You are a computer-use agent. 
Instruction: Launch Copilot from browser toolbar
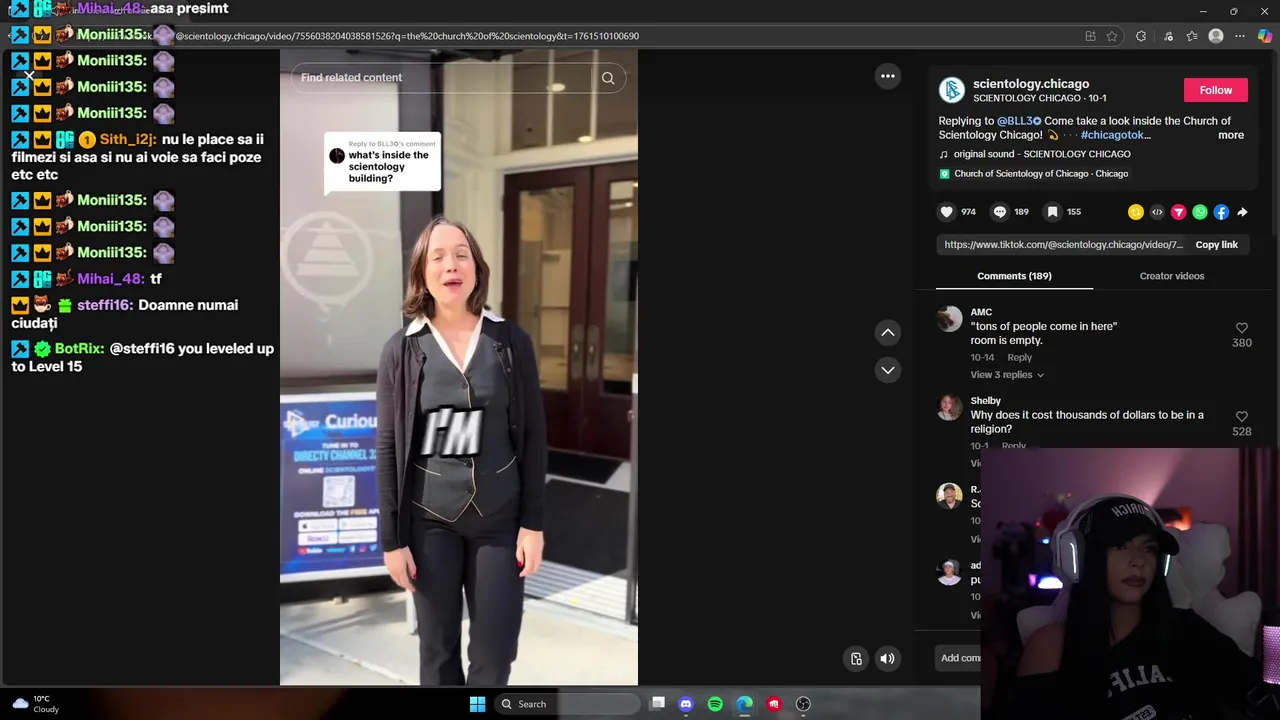[x=1265, y=36]
